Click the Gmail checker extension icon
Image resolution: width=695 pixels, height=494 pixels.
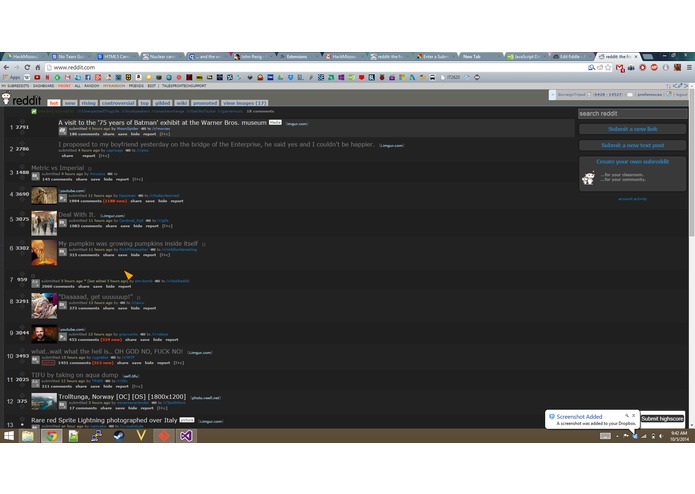click(x=620, y=67)
